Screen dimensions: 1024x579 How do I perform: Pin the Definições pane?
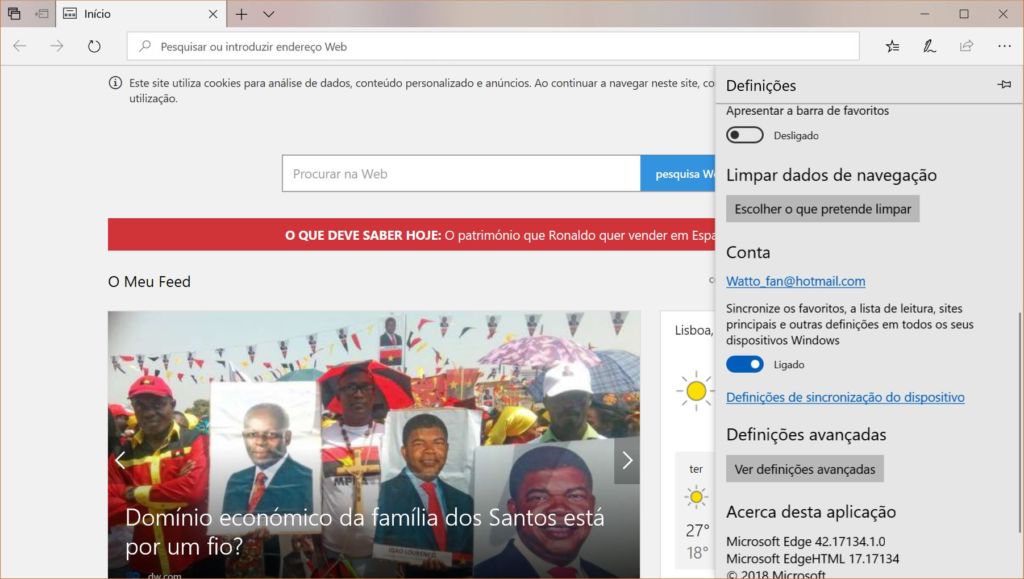coord(1004,85)
